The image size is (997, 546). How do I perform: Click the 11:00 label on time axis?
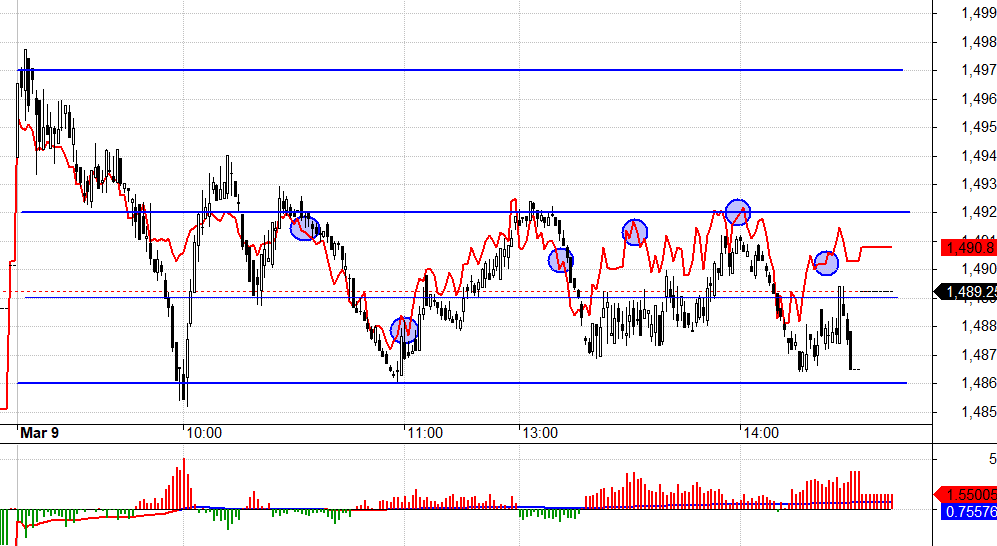pos(425,433)
